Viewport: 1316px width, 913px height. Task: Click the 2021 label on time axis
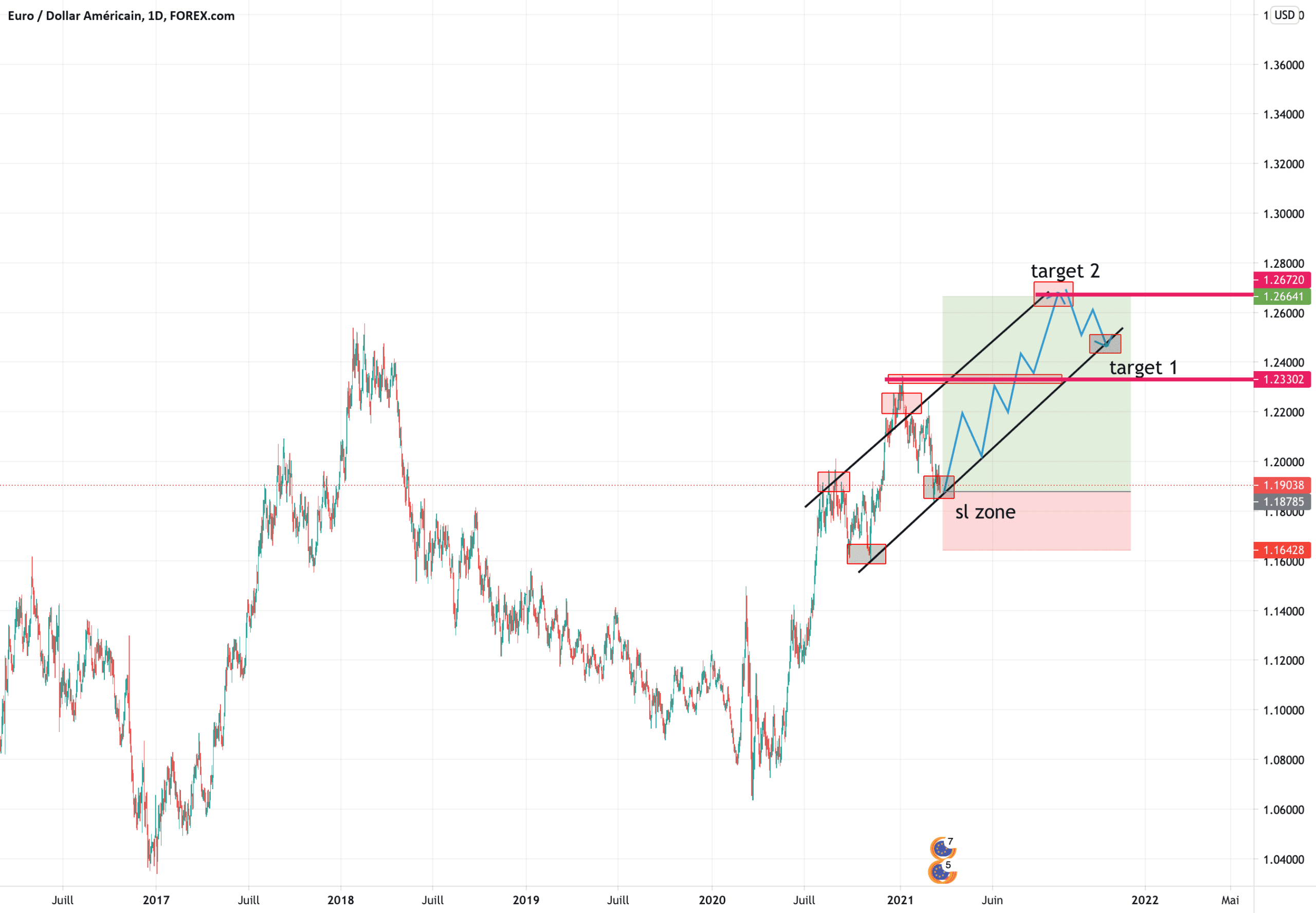900,900
